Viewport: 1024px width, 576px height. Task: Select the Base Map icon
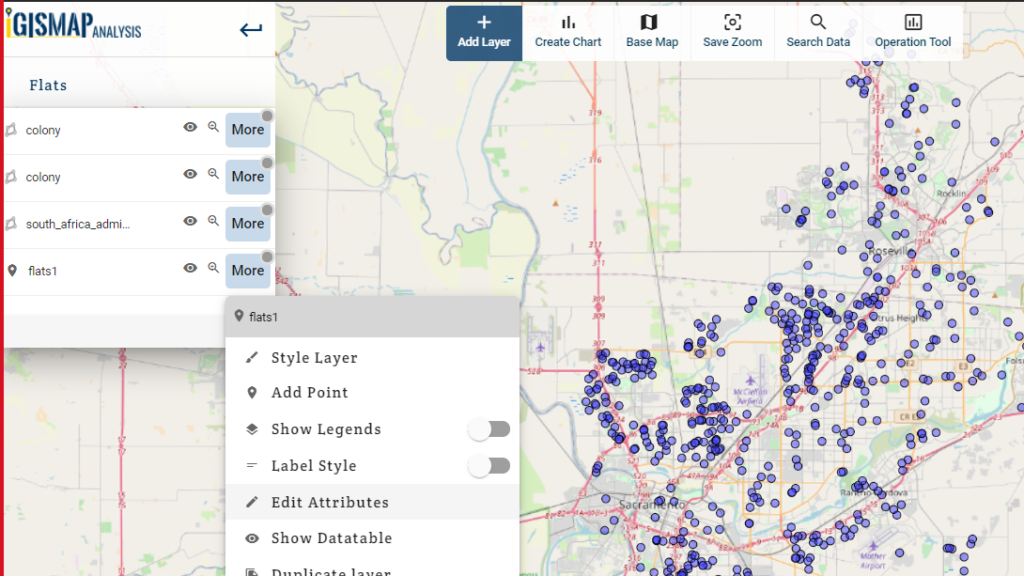[x=651, y=30]
